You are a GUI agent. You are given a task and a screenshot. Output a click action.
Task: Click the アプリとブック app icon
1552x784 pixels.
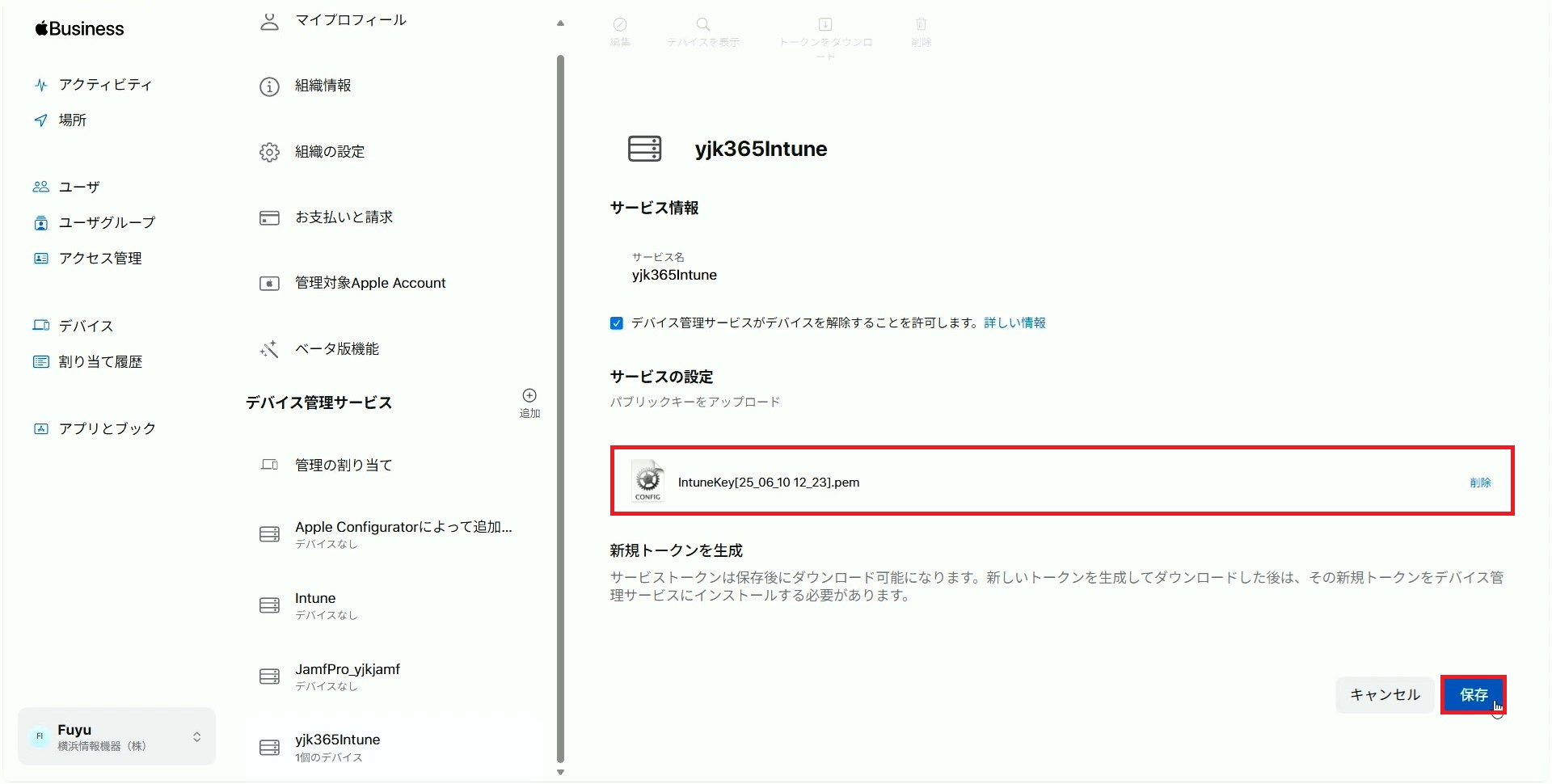pyautogui.click(x=41, y=428)
